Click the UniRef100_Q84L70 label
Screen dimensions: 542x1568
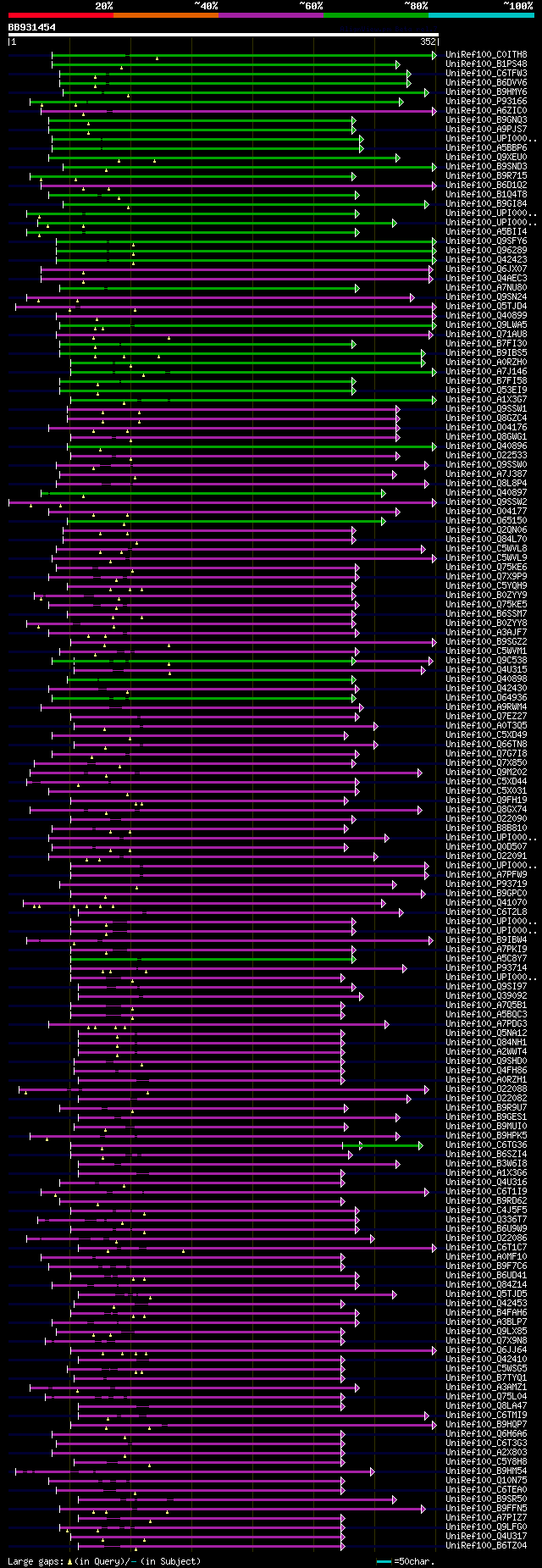[x=486, y=539]
